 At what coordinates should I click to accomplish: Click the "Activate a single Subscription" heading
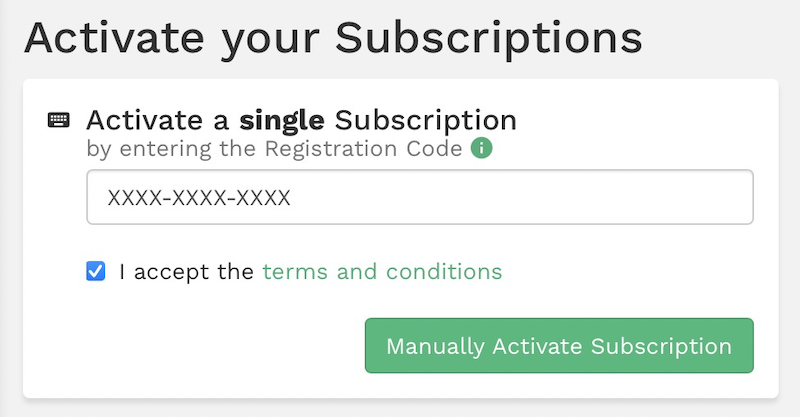301,121
